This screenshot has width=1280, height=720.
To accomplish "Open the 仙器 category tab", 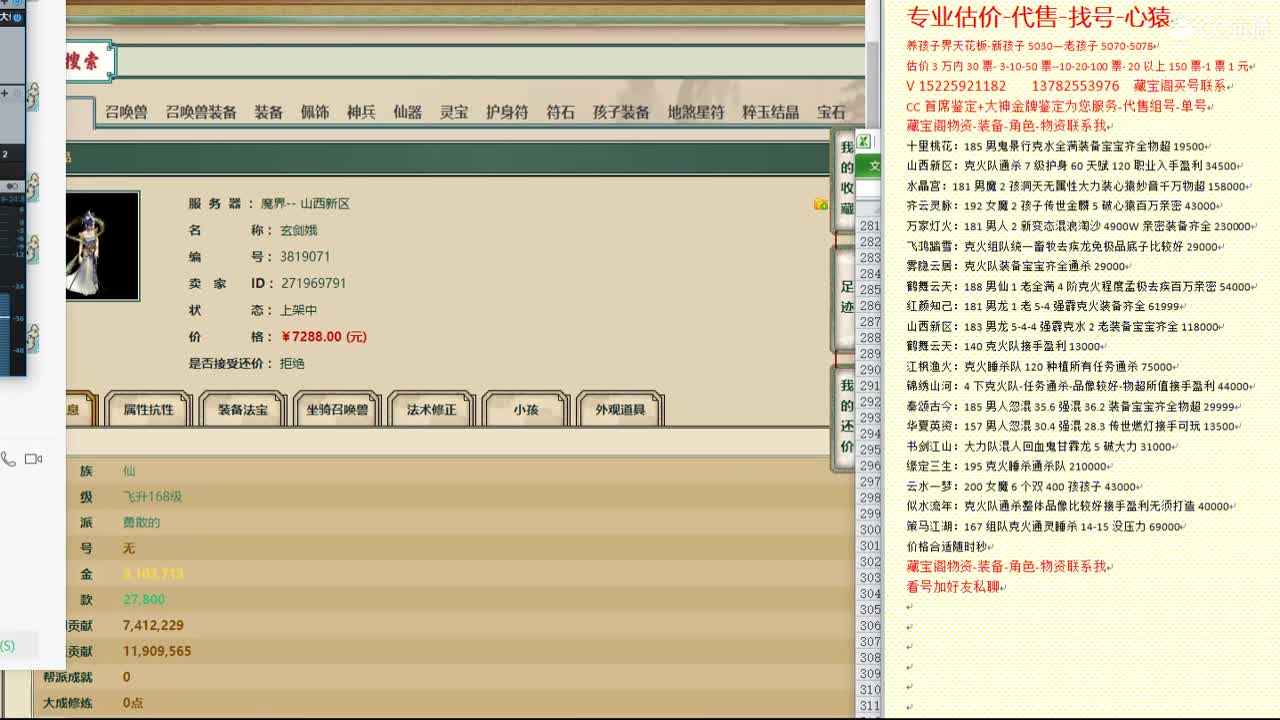I will [x=407, y=112].
